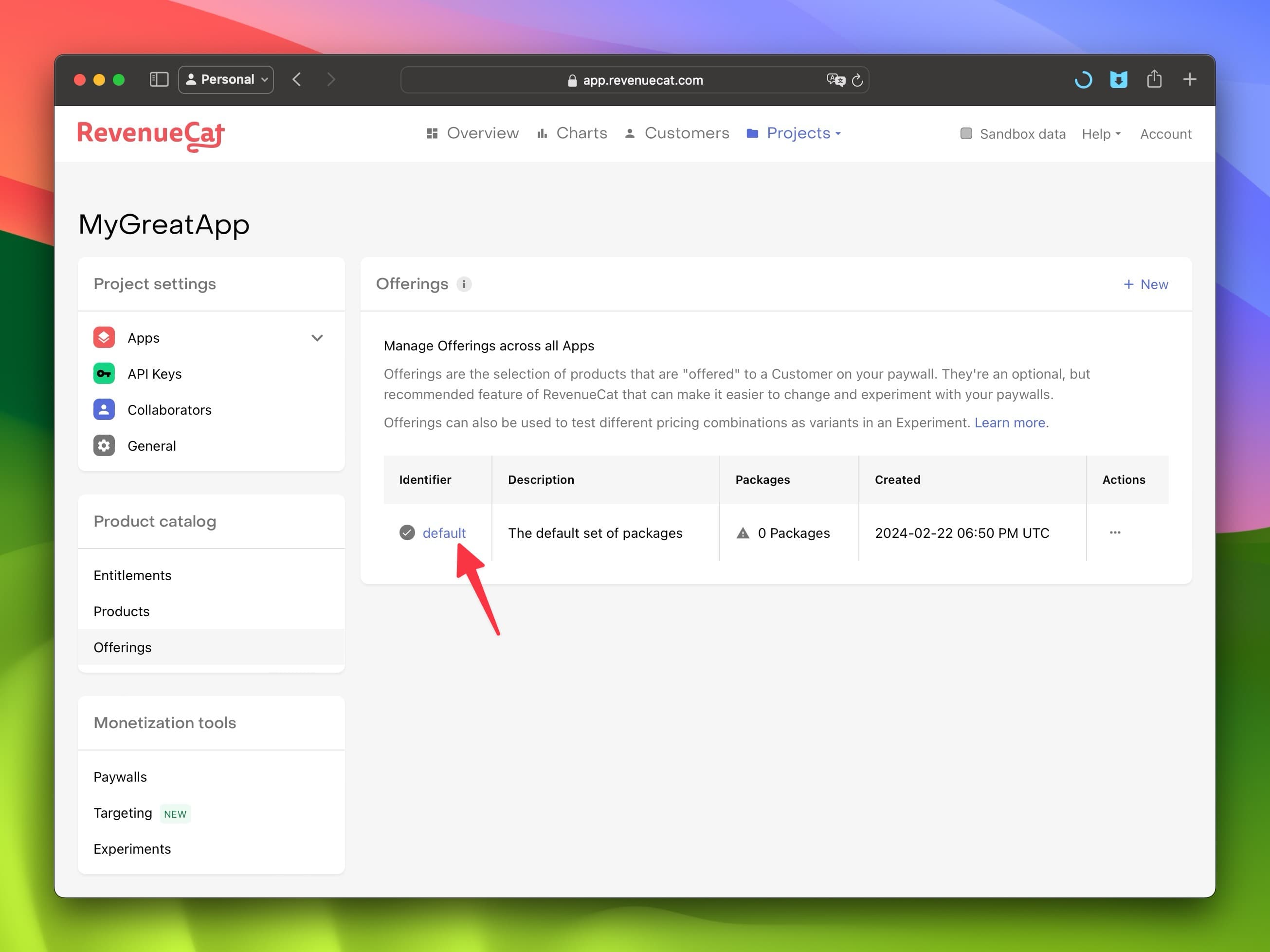Click the green full-screen window button
Viewport: 1270px width, 952px height.
tap(119, 79)
